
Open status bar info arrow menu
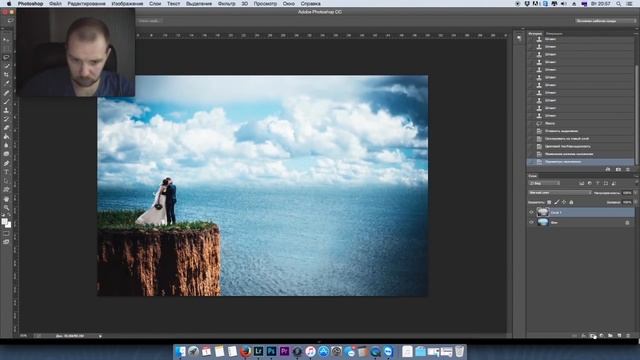(x=100, y=336)
